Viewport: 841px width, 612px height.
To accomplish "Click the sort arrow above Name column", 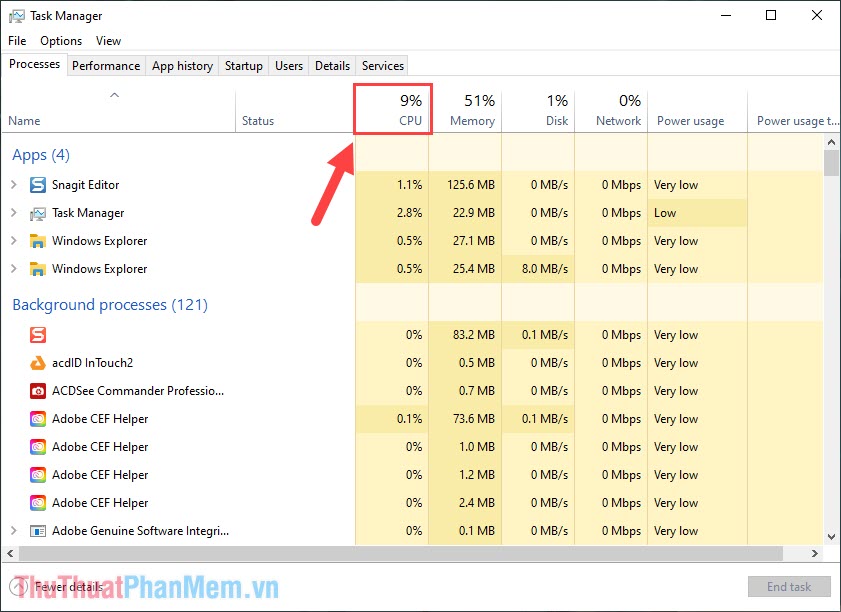I will [x=114, y=95].
